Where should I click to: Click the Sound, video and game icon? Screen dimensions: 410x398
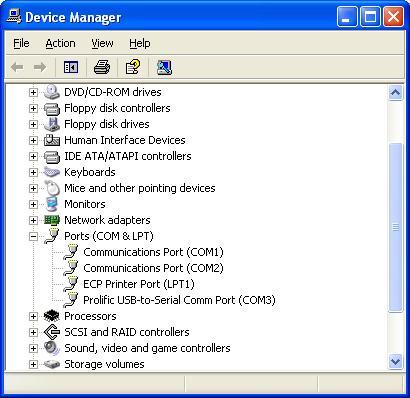(52, 348)
